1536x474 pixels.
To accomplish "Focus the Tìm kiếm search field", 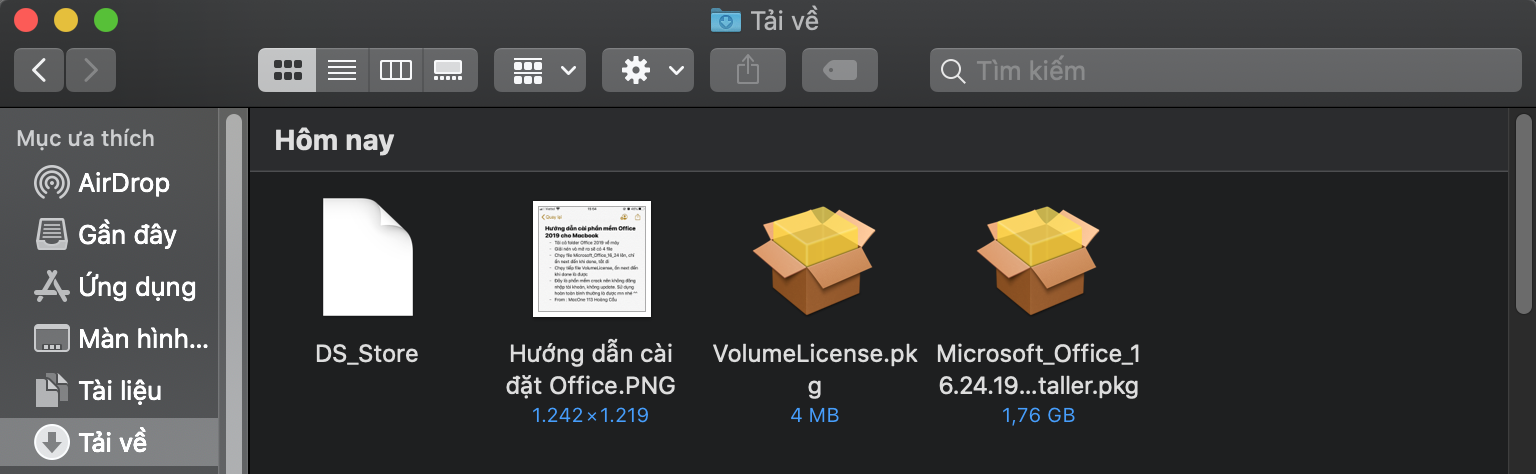I will coord(1226,70).
